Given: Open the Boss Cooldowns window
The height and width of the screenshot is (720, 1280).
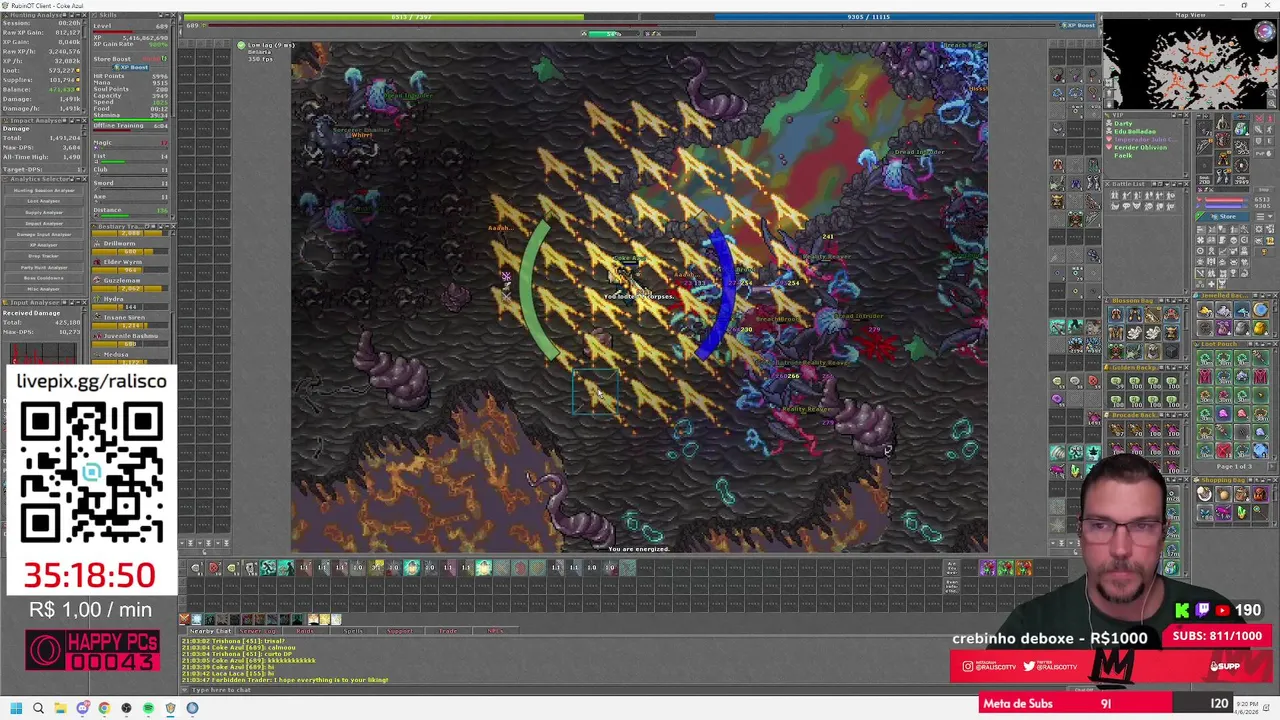Looking at the screenshot, I should (x=43, y=278).
